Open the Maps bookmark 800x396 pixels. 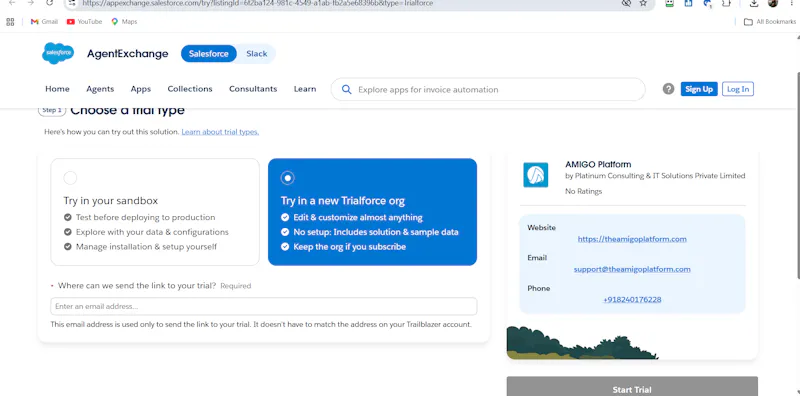pos(124,22)
